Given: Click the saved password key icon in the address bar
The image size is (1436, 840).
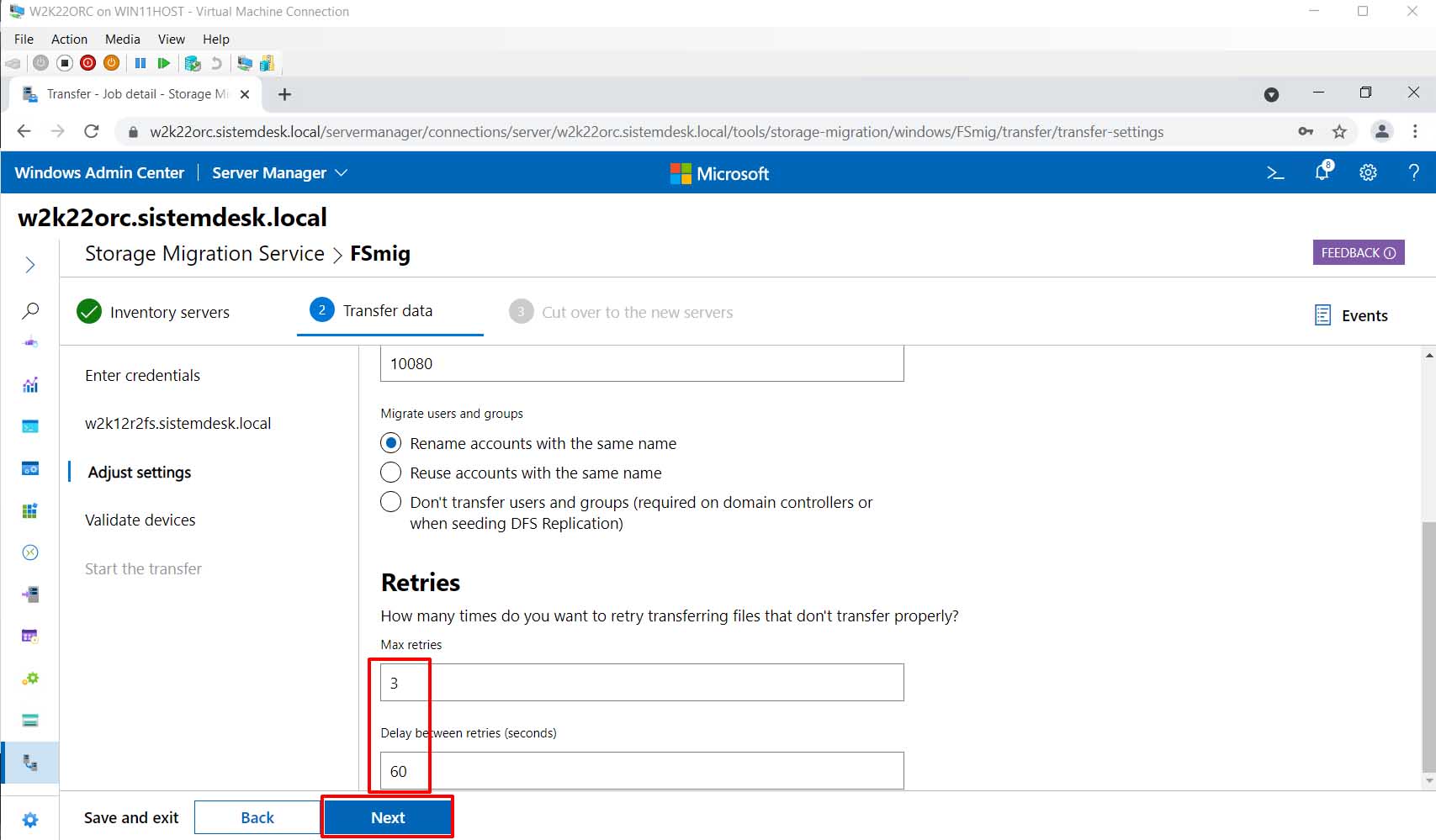Looking at the screenshot, I should point(1306,131).
